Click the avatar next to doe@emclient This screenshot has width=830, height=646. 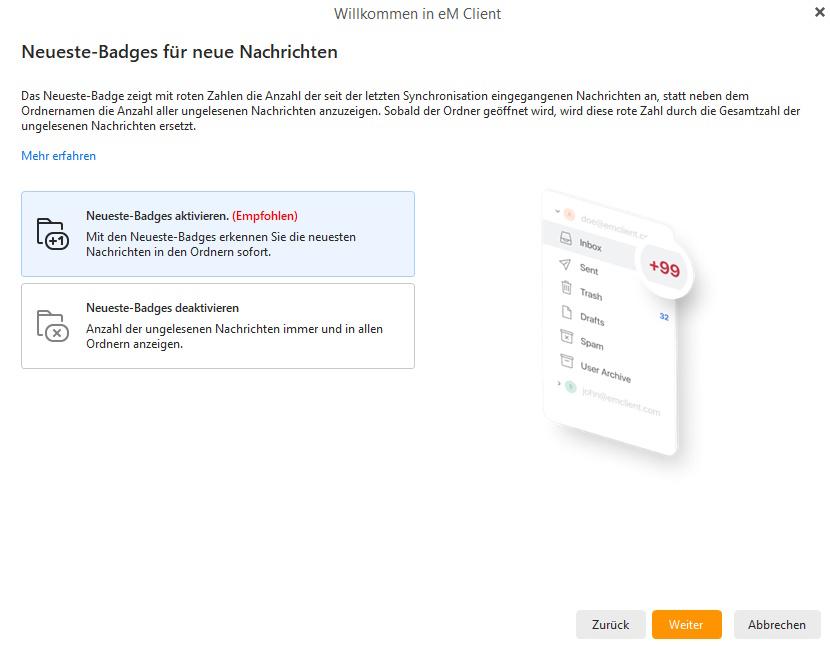click(569, 211)
